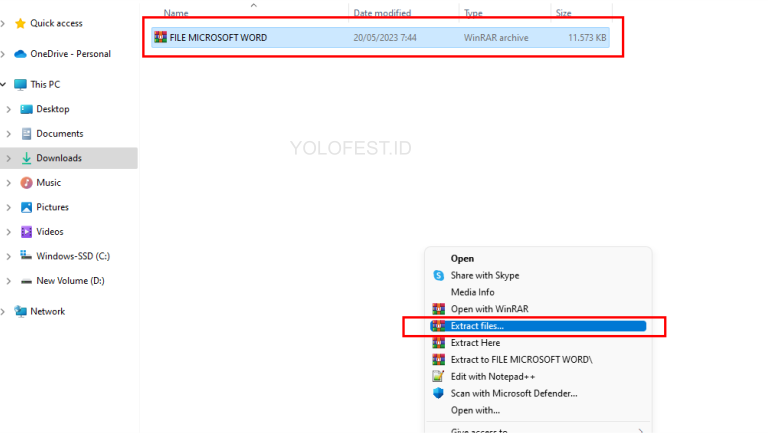Click the Skype icon in context menu
The width and height of the screenshot is (768, 433).
(x=438, y=275)
